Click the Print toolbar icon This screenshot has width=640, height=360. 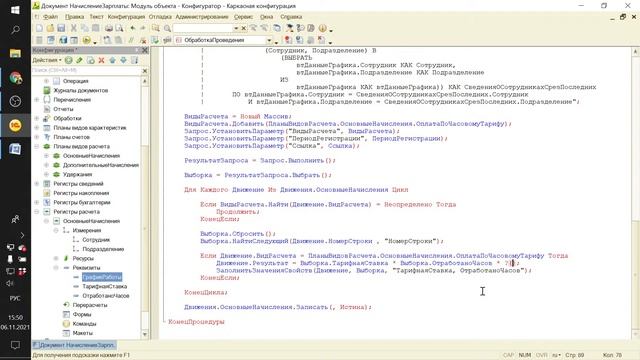[109, 28]
